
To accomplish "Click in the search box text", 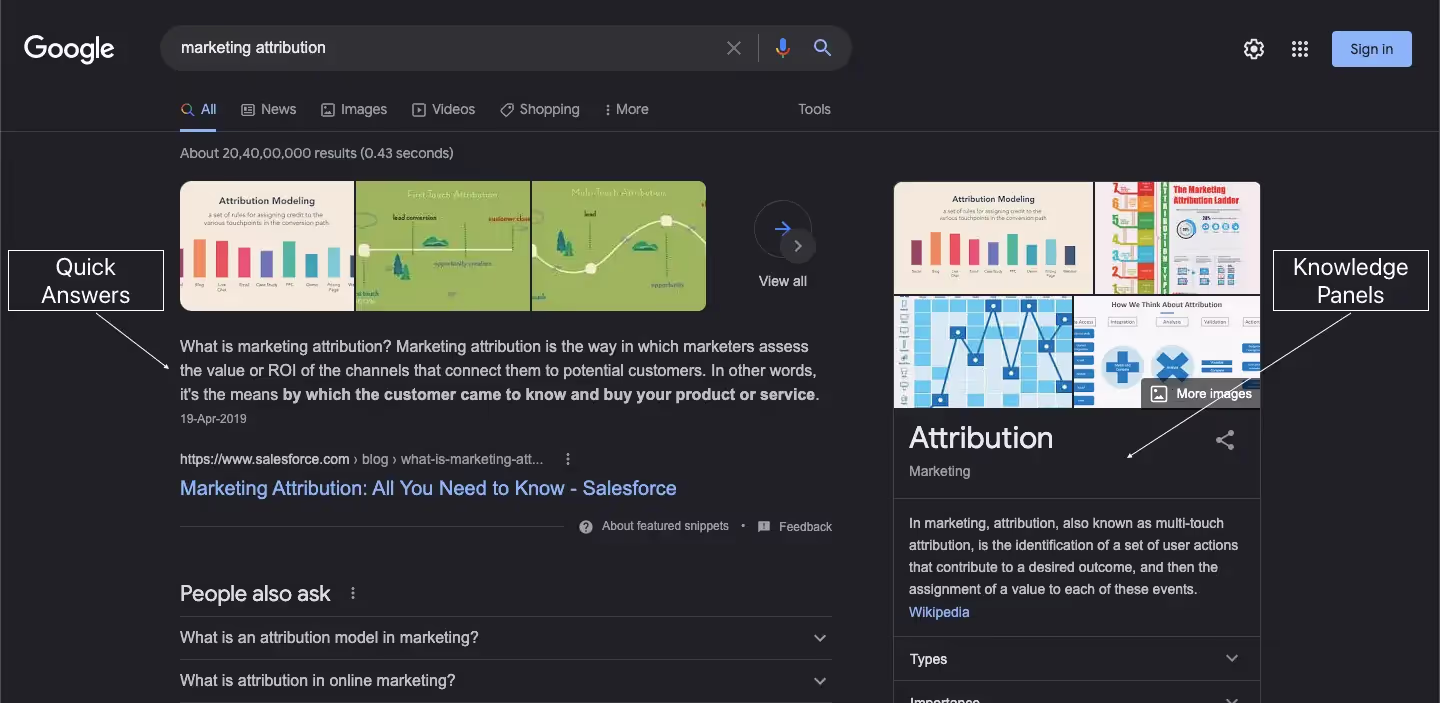I will 253,48.
